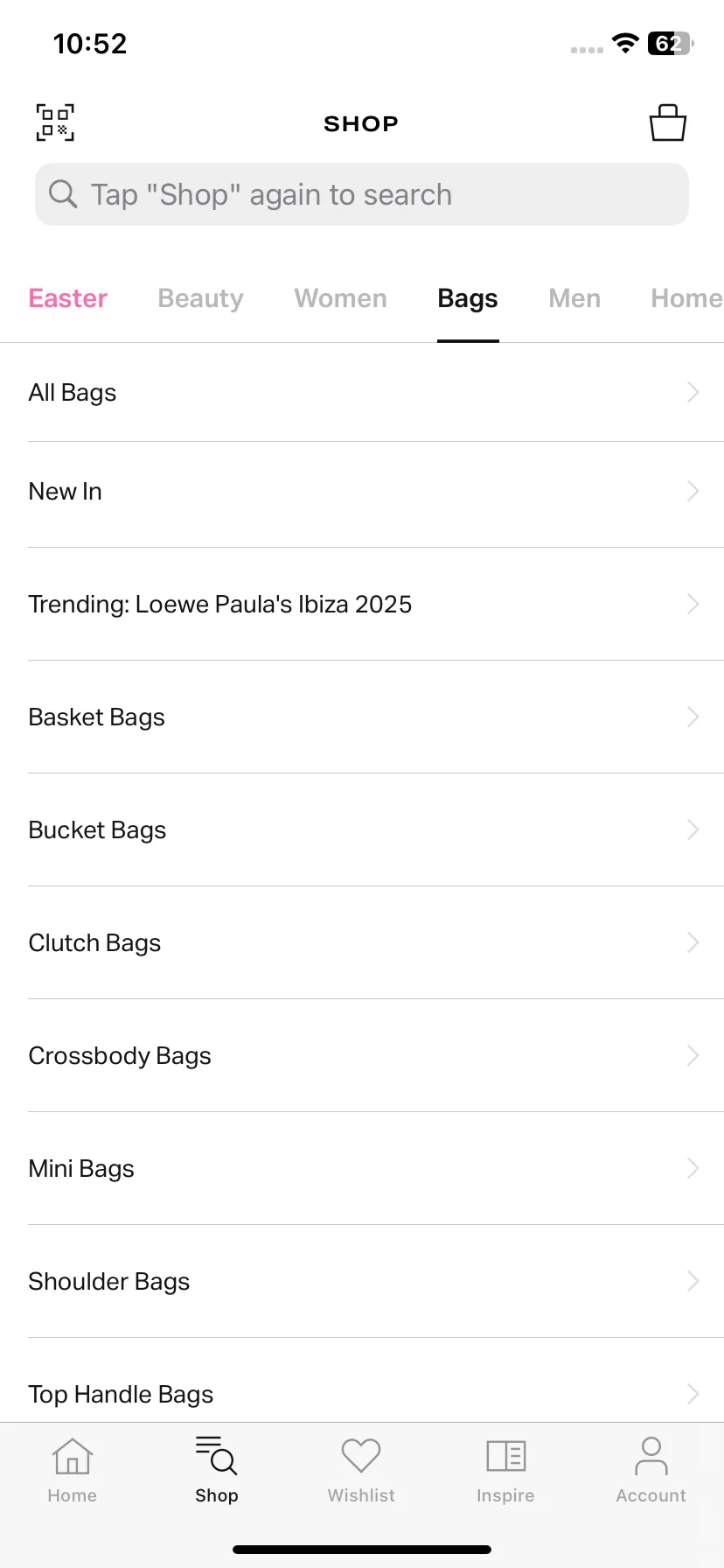724x1568 pixels.
Task: Open Wishlist heart icon
Action: 361,1456
